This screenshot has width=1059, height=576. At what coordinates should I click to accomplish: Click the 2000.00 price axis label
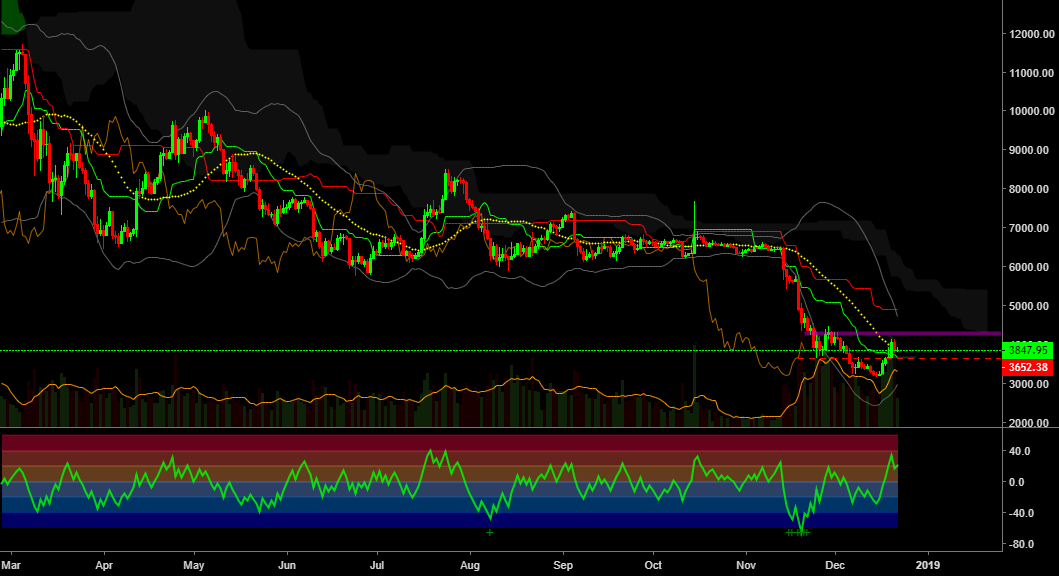(x=1028, y=420)
